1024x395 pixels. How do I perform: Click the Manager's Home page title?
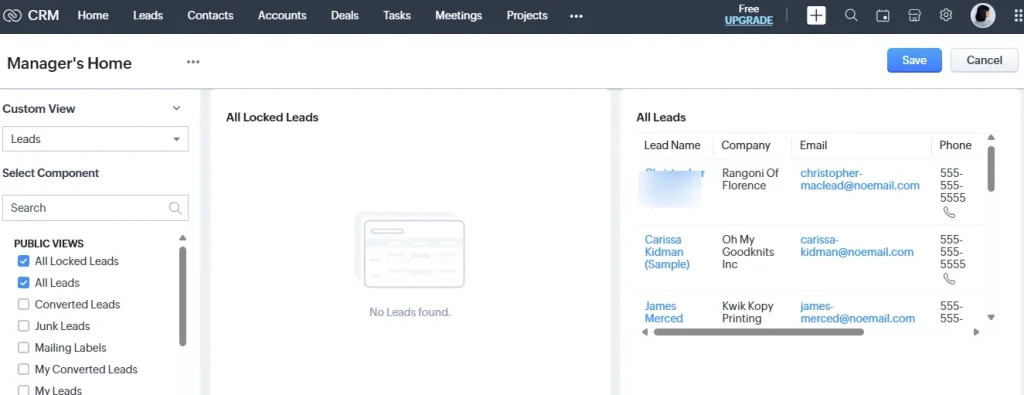click(69, 63)
